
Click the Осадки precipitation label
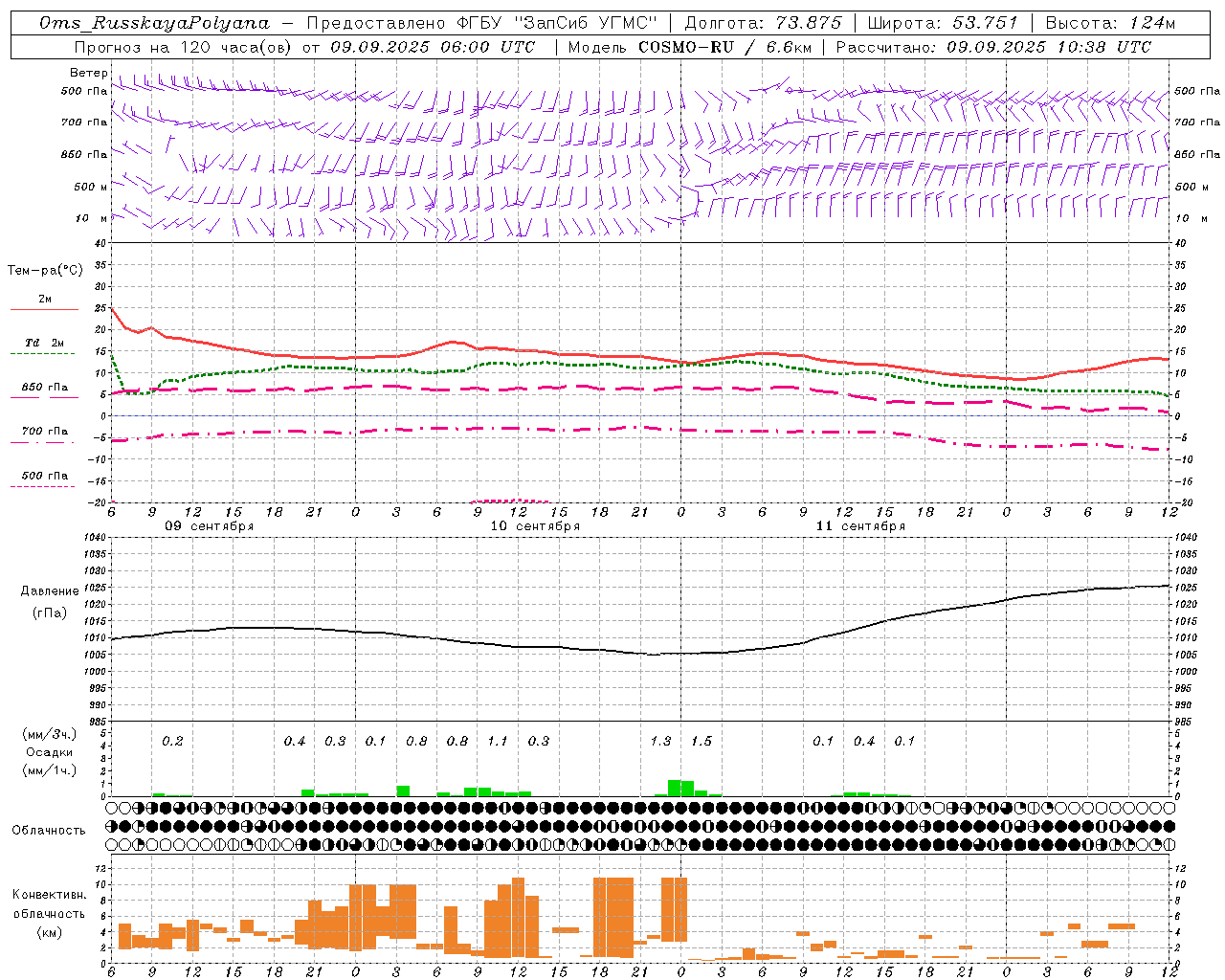point(50,752)
